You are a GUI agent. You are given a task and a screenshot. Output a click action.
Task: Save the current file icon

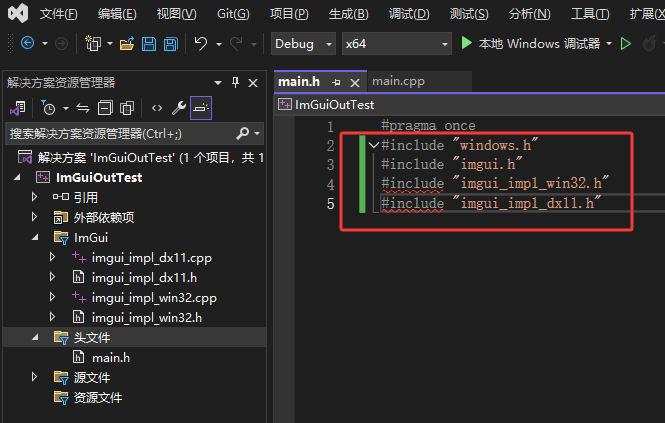pos(149,44)
